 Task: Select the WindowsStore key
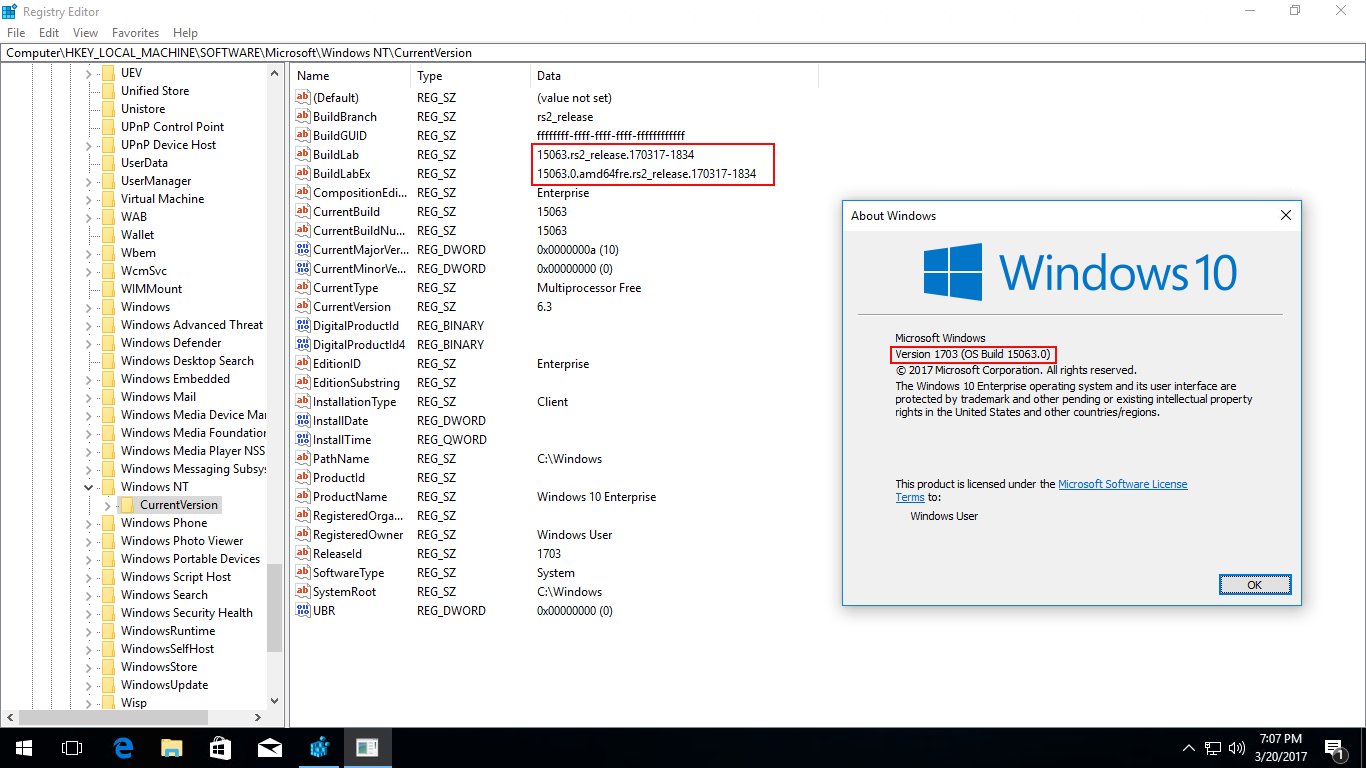pyautogui.click(x=159, y=667)
